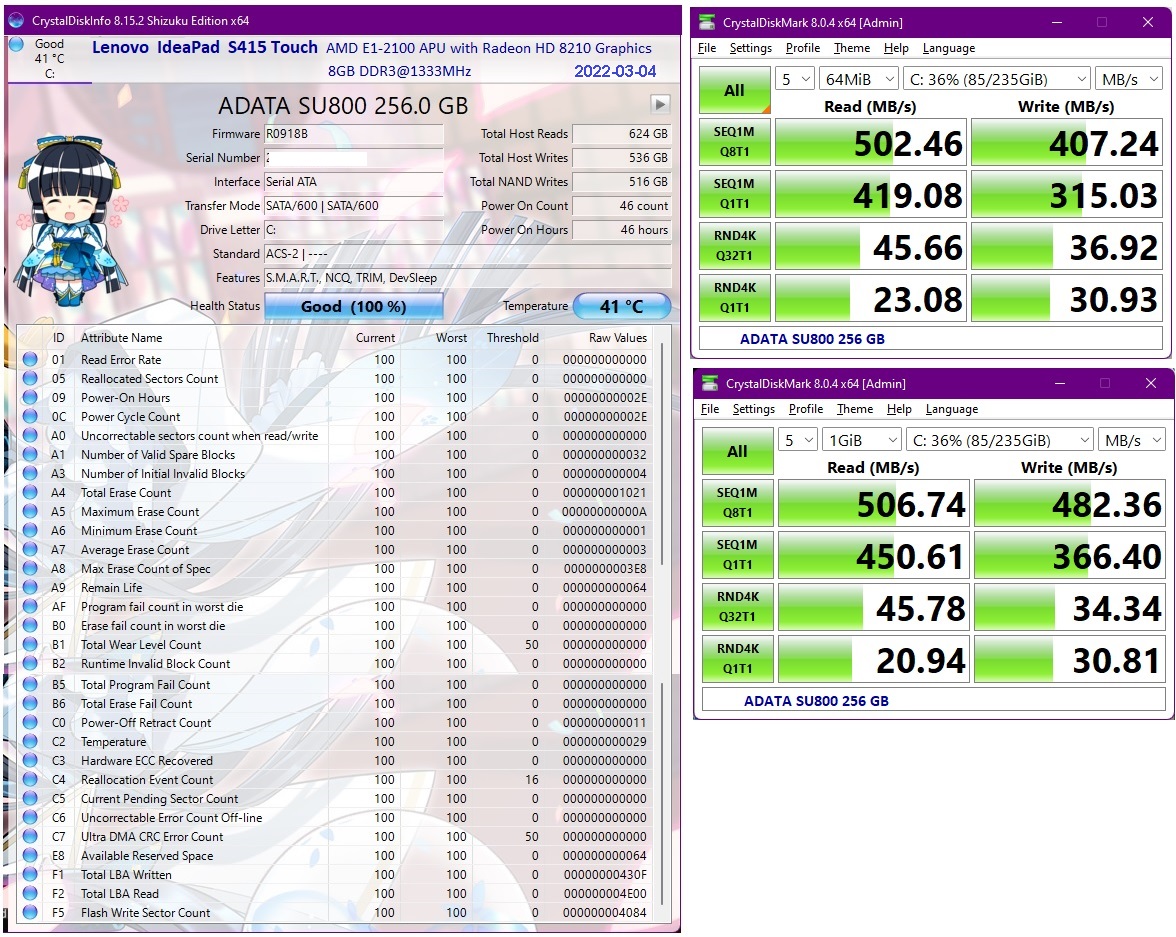1176x937 pixels.
Task: Click the status orb for Available Reserved Space
Action: tap(30, 855)
